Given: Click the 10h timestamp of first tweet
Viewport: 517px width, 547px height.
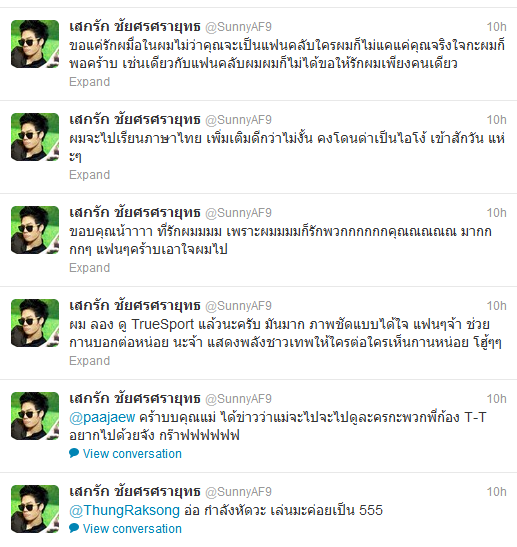Looking at the screenshot, I should (x=496, y=27).
